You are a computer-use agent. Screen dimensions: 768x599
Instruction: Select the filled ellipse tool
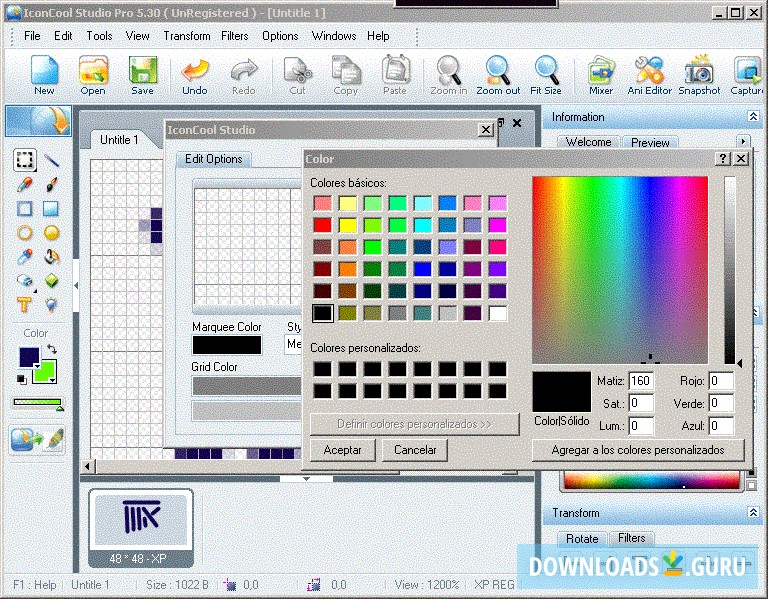click(51, 233)
